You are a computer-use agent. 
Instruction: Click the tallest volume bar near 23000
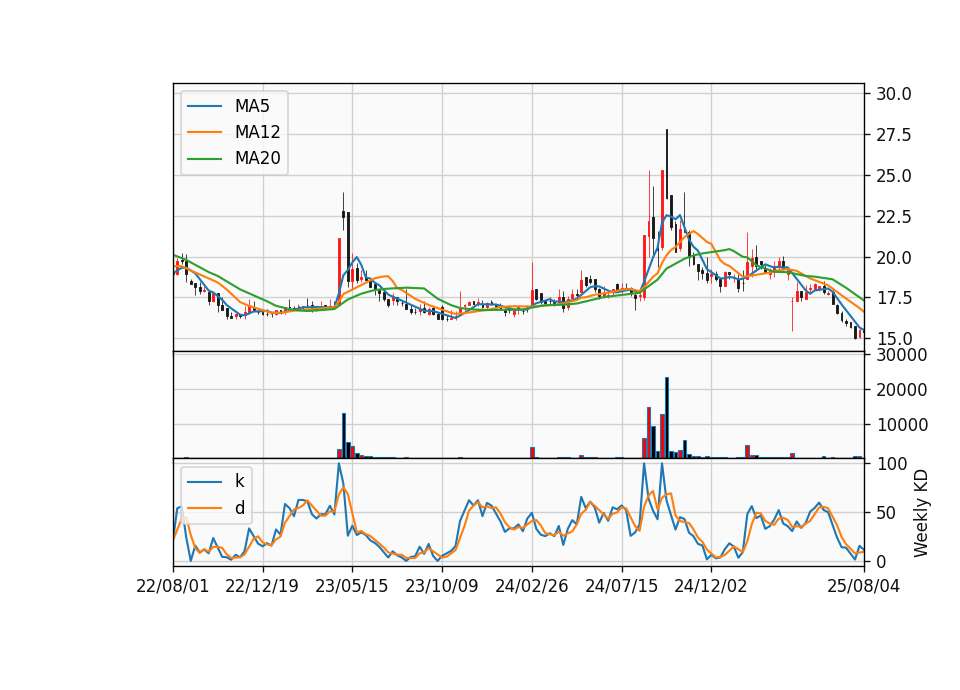(x=667, y=418)
